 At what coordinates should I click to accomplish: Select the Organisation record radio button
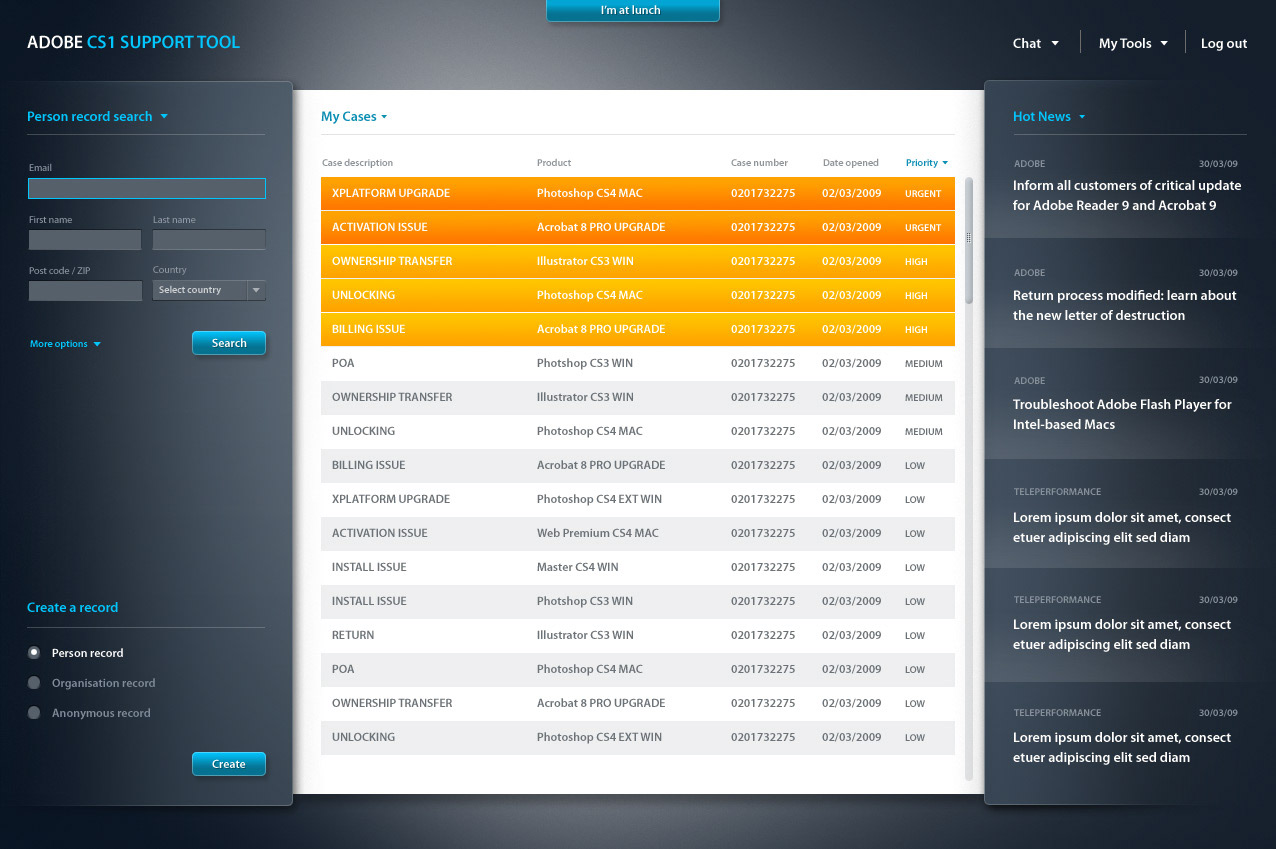click(34, 683)
